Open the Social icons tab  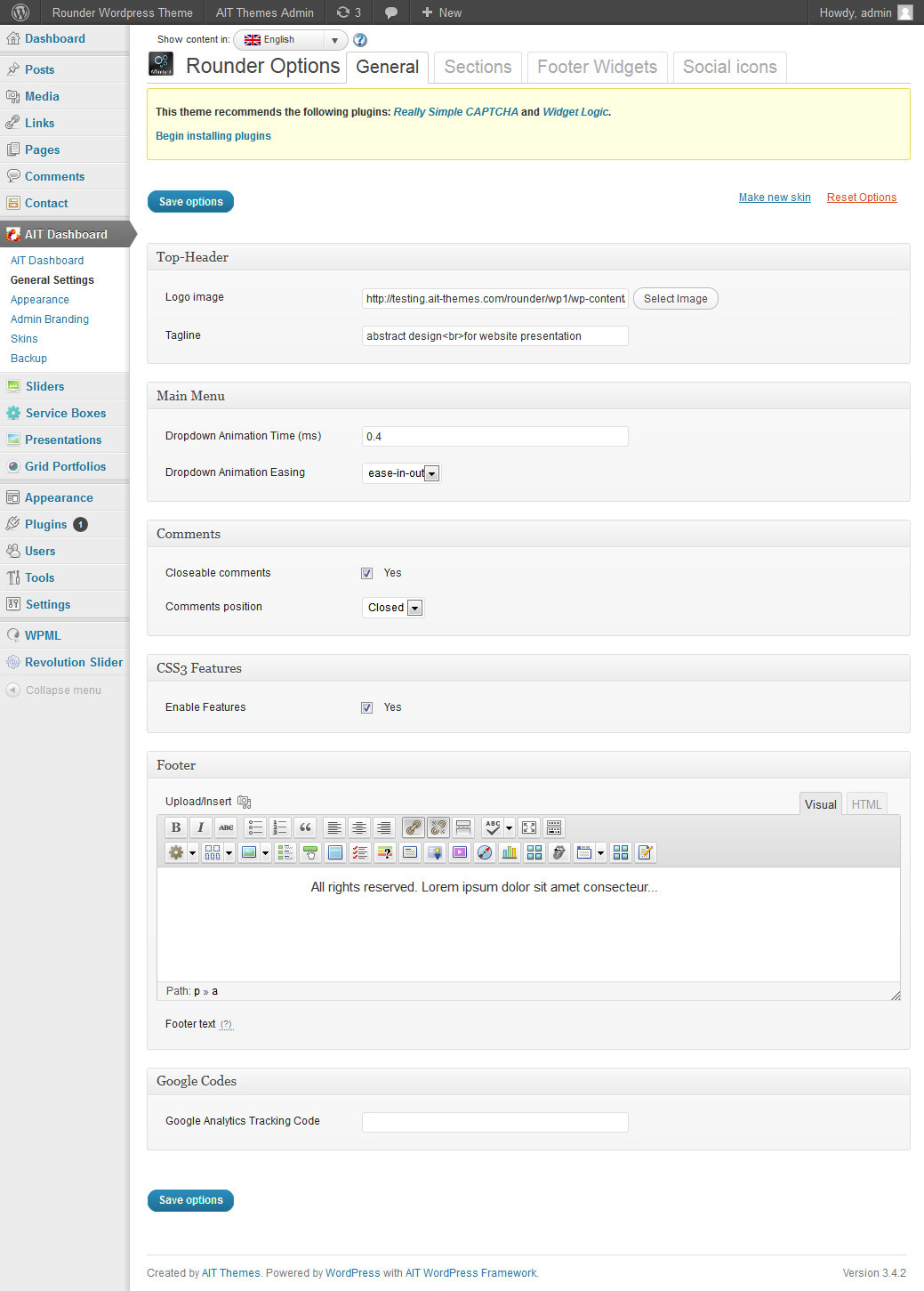tap(729, 67)
